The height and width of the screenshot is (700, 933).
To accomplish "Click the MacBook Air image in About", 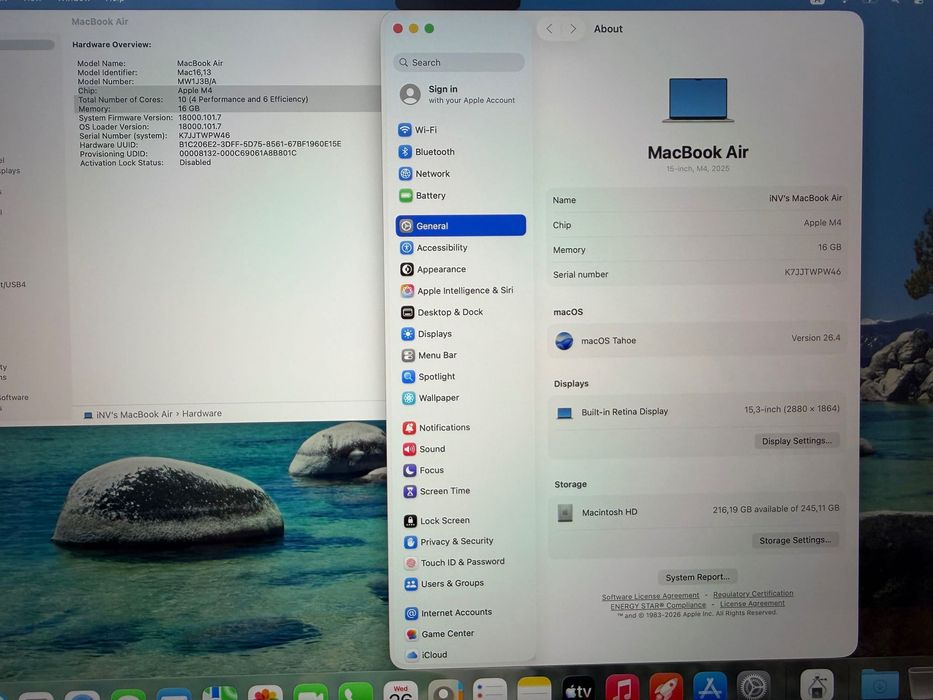I will (697, 100).
